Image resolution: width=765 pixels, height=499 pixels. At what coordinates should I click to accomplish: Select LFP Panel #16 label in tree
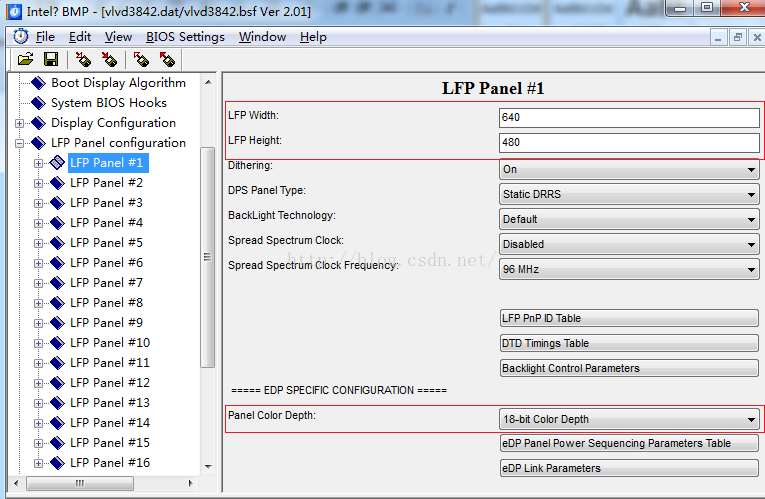110,463
